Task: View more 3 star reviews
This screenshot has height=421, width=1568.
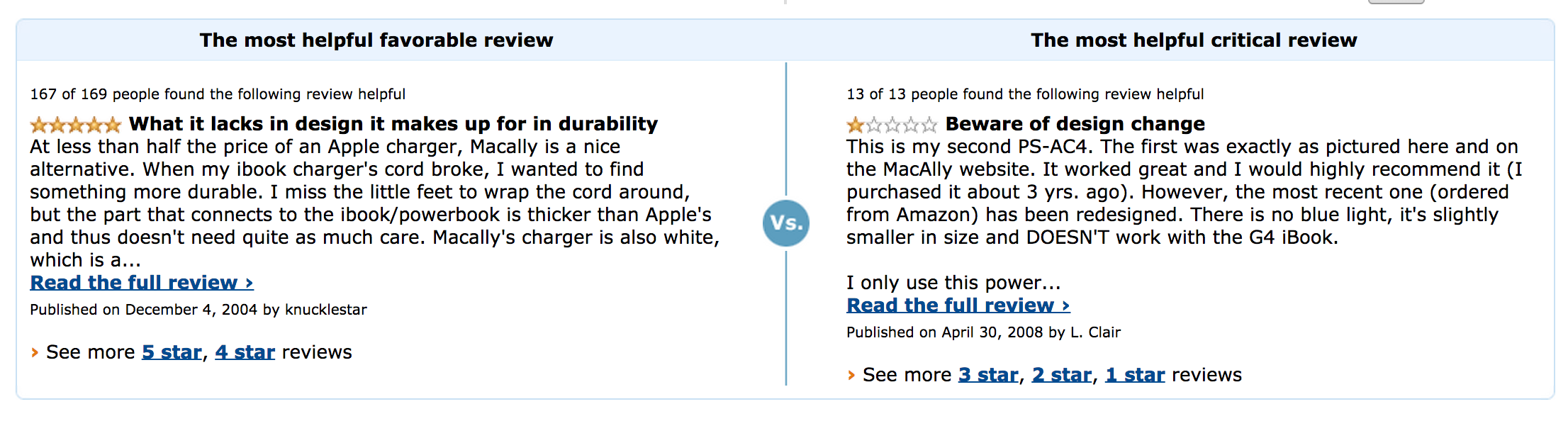Action: click(988, 375)
